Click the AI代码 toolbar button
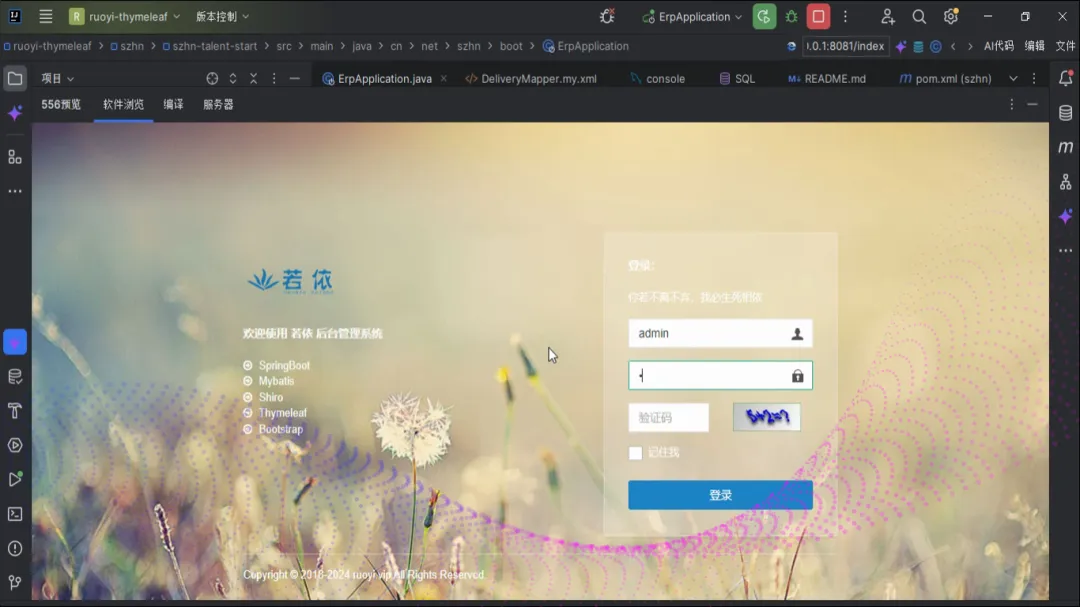This screenshot has width=1080, height=607. point(999,46)
